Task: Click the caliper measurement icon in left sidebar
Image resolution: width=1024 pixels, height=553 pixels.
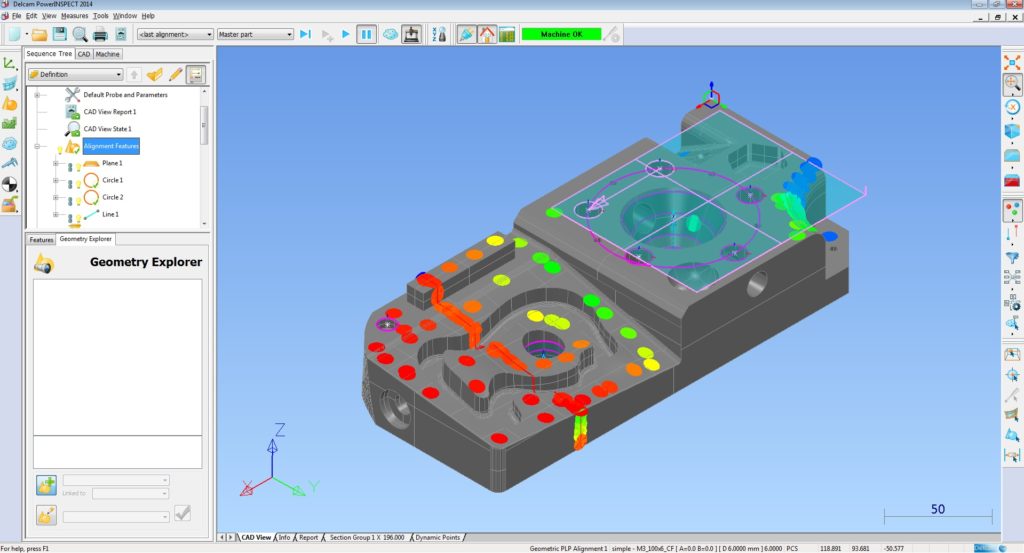Action: point(9,163)
